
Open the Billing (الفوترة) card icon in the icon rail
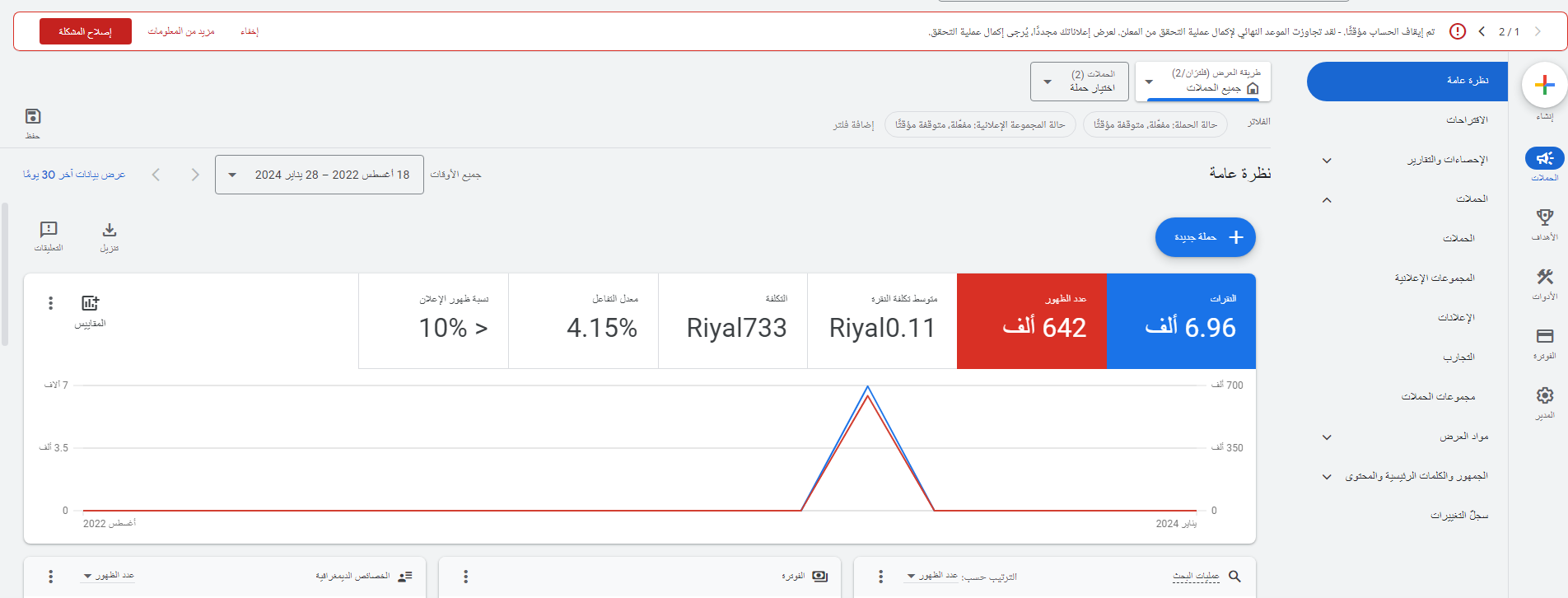click(1544, 336)
